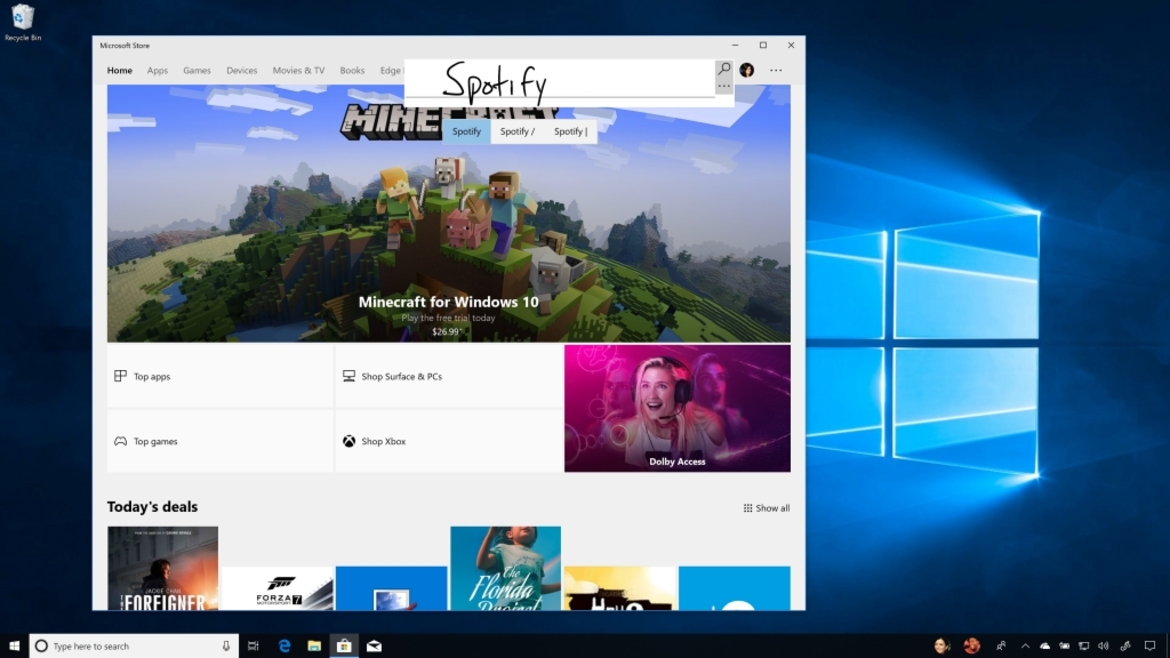Open the volume speaker tray icon
The height and width of the screenshot is (658, 1170).
click(x=1103, y=646)
